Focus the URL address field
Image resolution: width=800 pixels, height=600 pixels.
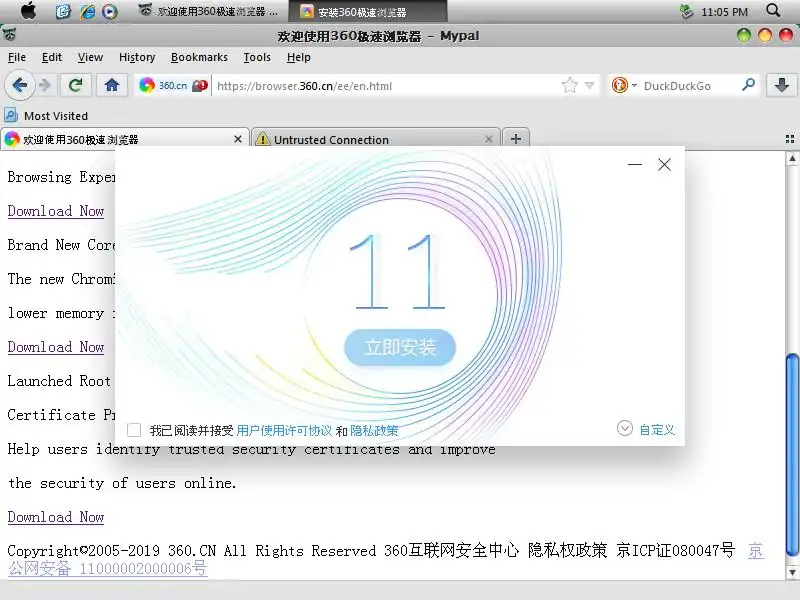click(385, 86)
